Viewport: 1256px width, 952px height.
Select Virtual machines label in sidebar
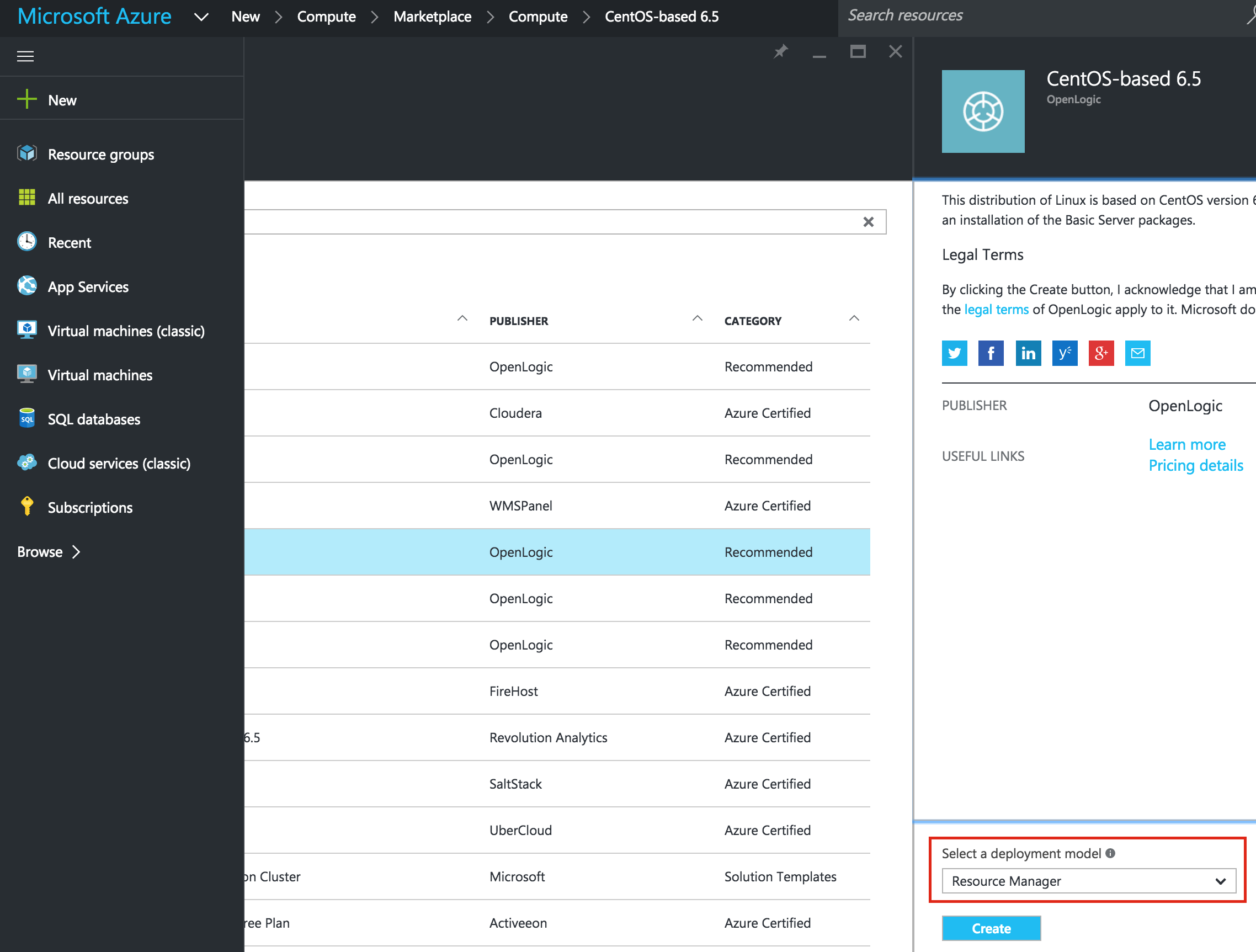[x=100, y=375]
